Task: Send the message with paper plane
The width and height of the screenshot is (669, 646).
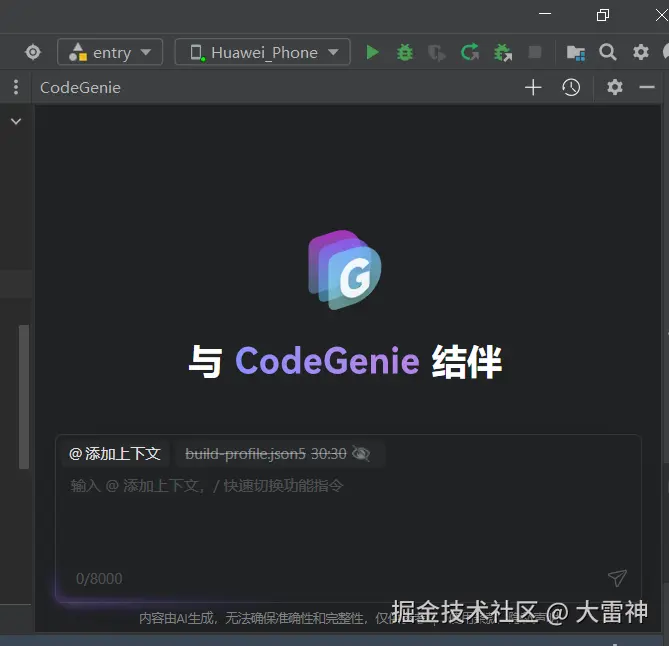Action: point(617,579)
